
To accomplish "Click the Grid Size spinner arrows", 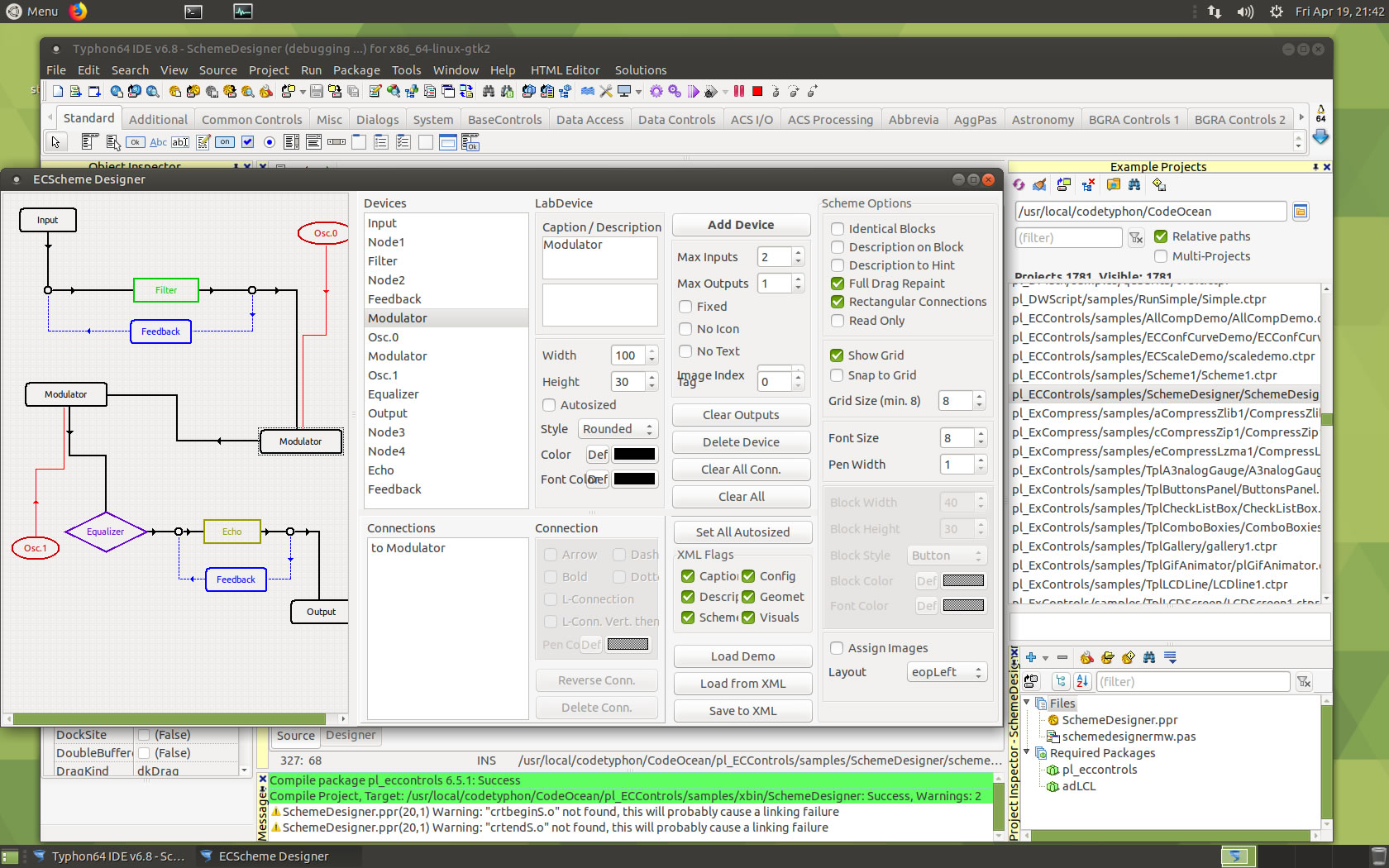I will [x=980, y=401].
